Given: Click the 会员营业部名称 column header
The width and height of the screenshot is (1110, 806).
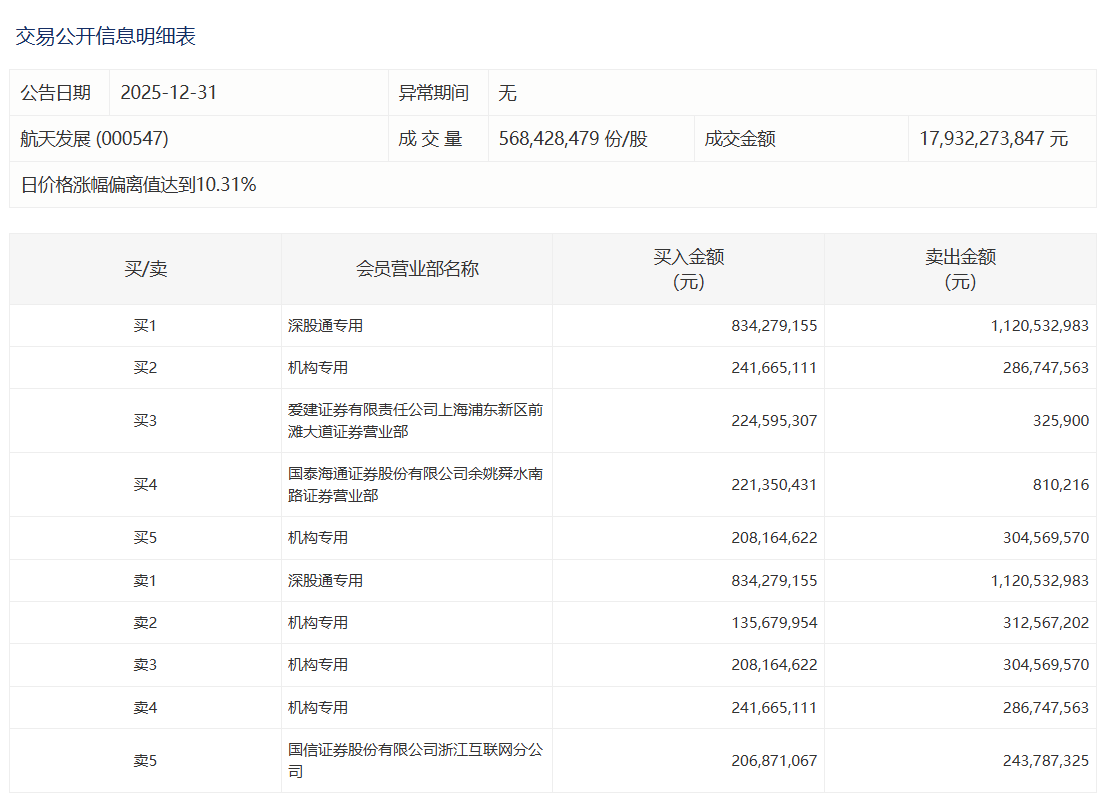Looking at the screenshot, I should point(417,269).
